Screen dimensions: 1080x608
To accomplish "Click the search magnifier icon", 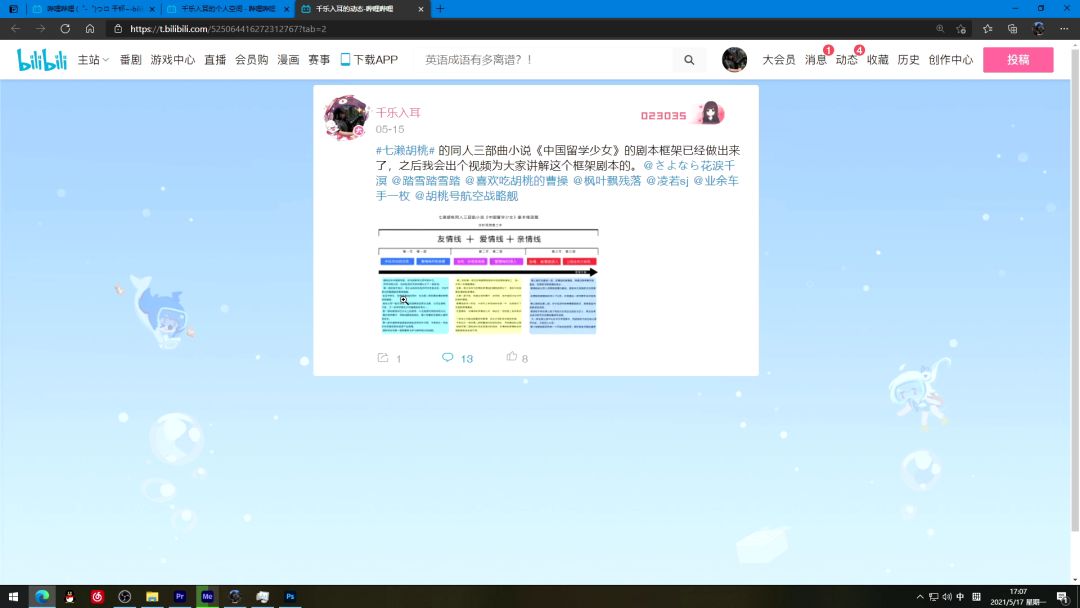I will pos(689,60).
